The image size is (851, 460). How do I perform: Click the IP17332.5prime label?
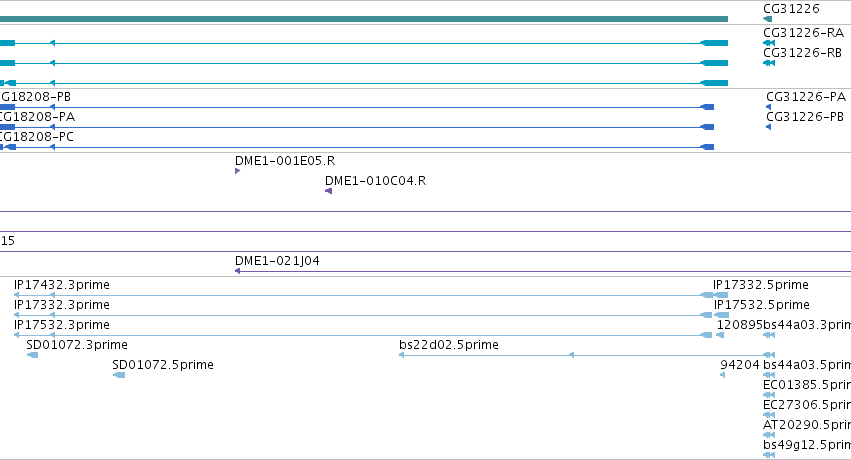tap(761, 285)
